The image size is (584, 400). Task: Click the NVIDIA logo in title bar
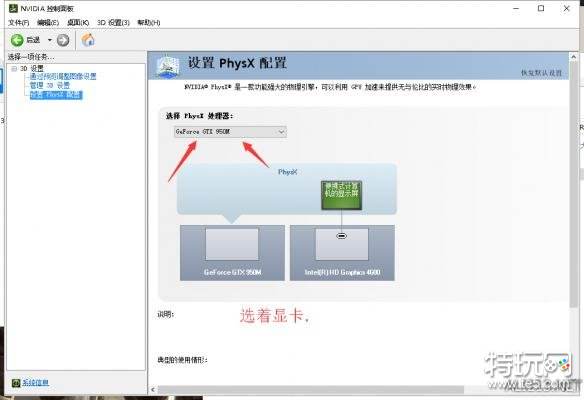pyautogui.click(x=13, y=8)
